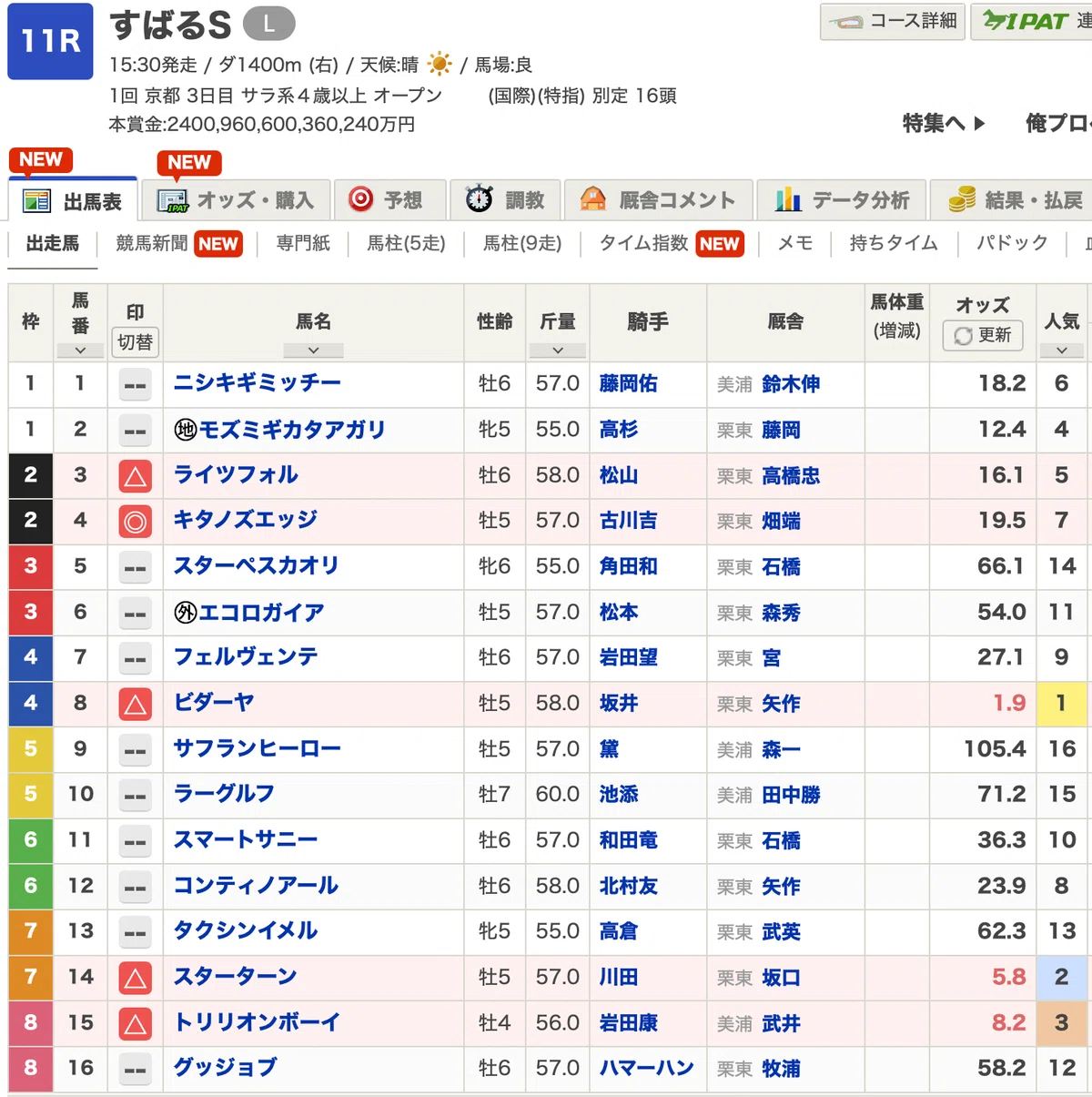Sort by 馬番 dropdown arrow
1092x1097 pixels.
pyautogui.click(x=80, y=350)
